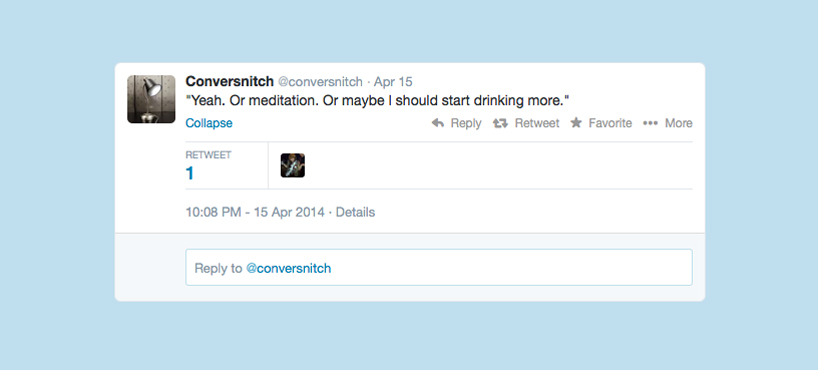The image size is (818, 370).
Task: Open the Details link
Action: 355,212
